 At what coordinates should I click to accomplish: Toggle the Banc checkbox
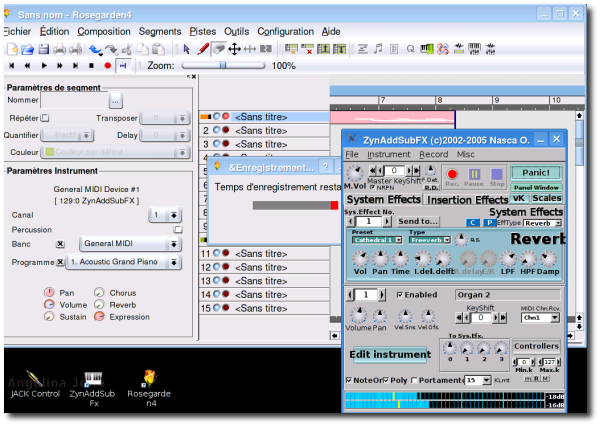tap(60, 244)
